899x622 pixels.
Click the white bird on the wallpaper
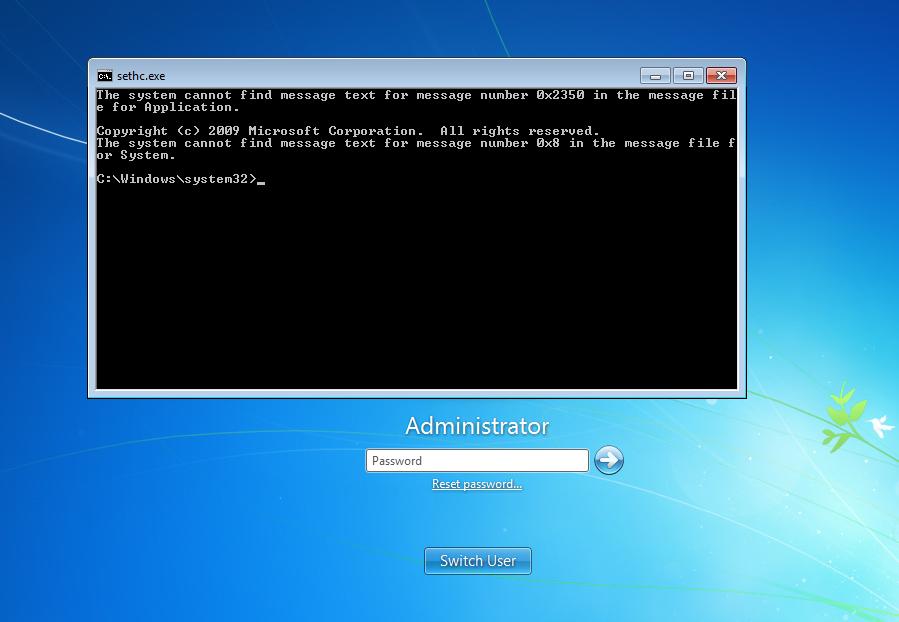coord(881,424)
